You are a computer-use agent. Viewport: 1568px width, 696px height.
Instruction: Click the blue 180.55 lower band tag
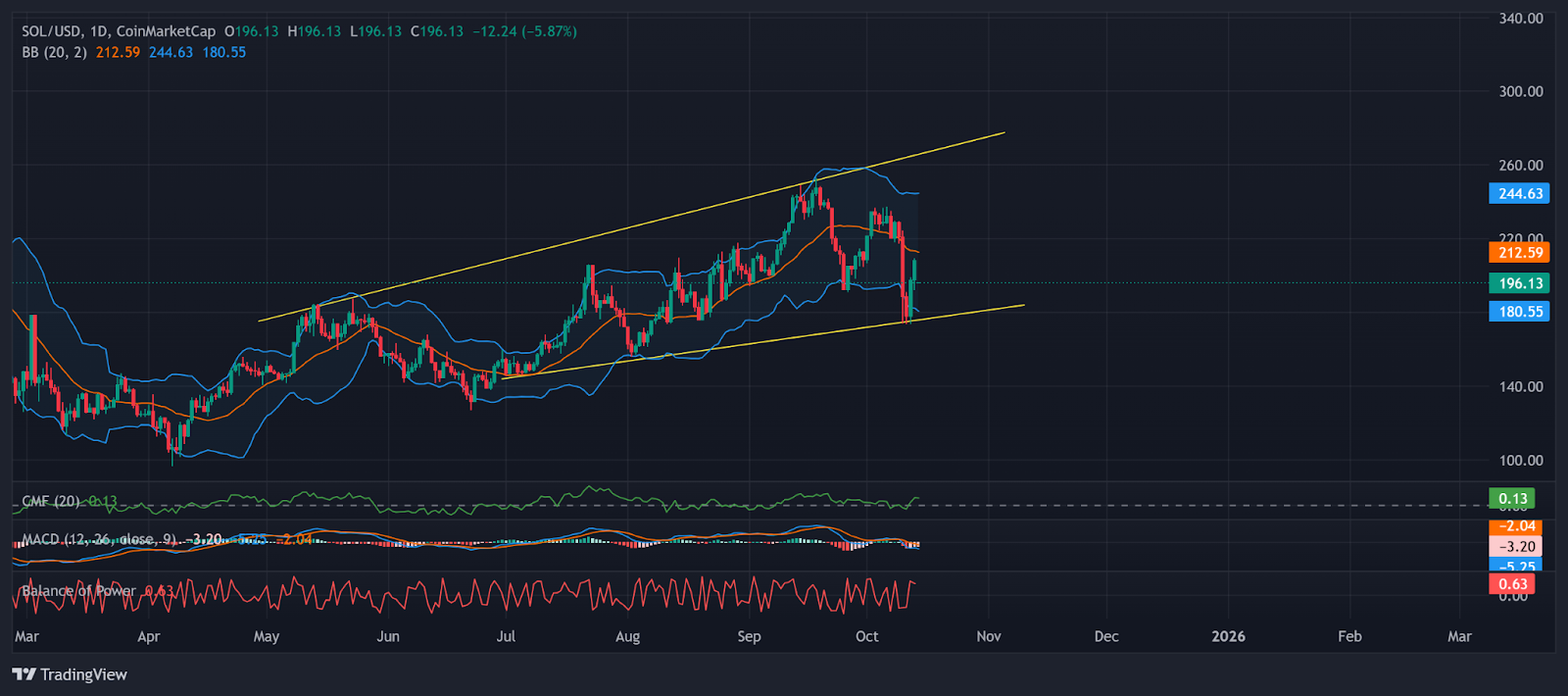click(x=1519, y=312)
